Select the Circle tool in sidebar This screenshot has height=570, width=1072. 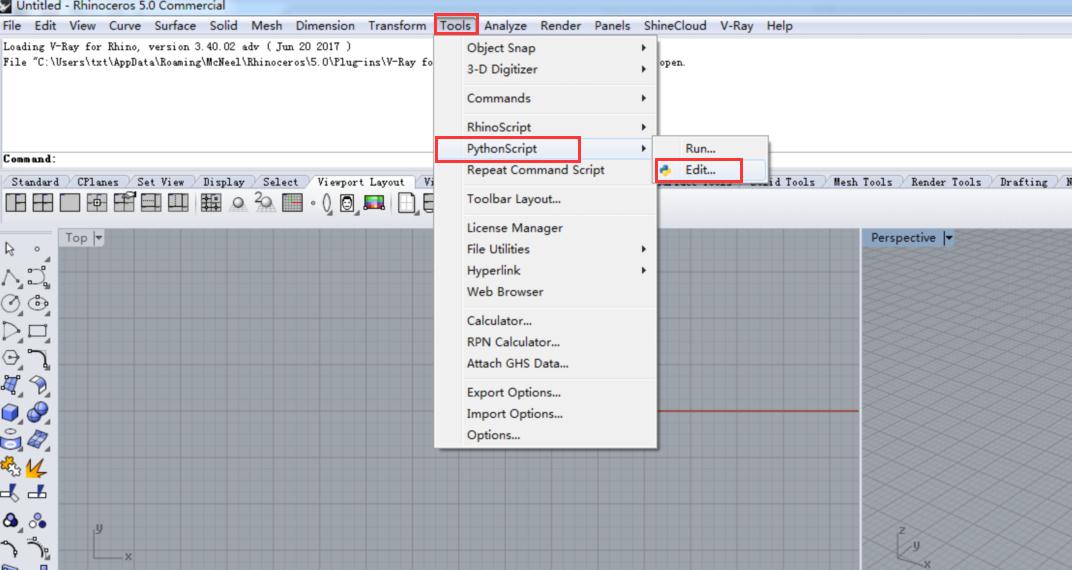tap(10, 303)
